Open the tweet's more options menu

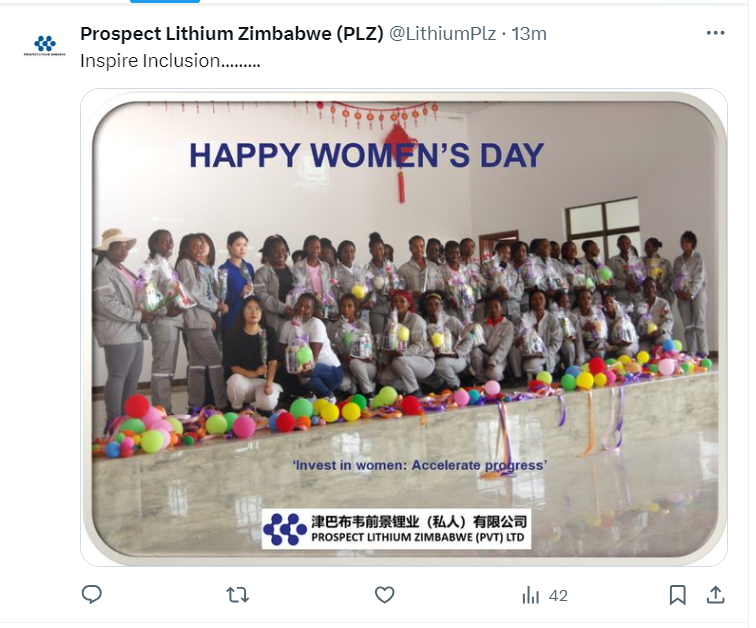point(715,33)
